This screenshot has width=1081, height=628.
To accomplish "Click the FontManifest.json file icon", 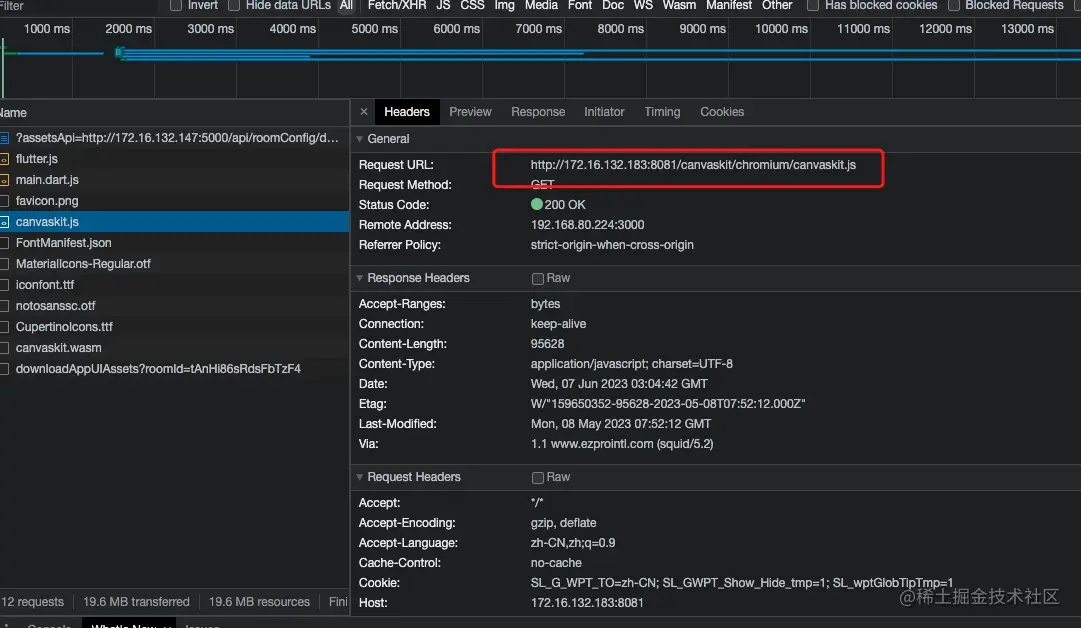I will [x=4, y=243].
